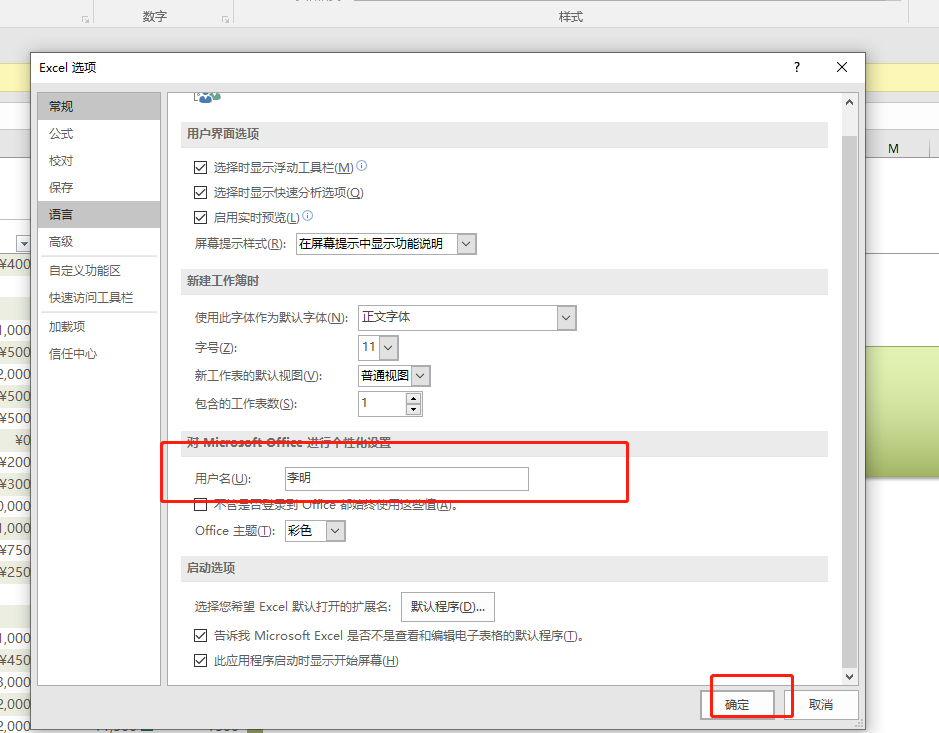Click ¥250 cell in background worksheet
The width and height of the screenshot is (939, 733).
15,572
